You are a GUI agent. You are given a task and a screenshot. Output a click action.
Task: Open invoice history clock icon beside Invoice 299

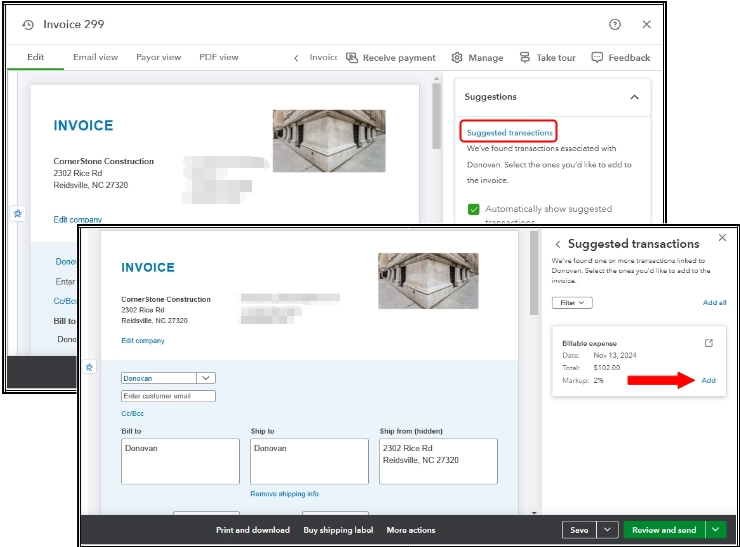click(28, 25)
